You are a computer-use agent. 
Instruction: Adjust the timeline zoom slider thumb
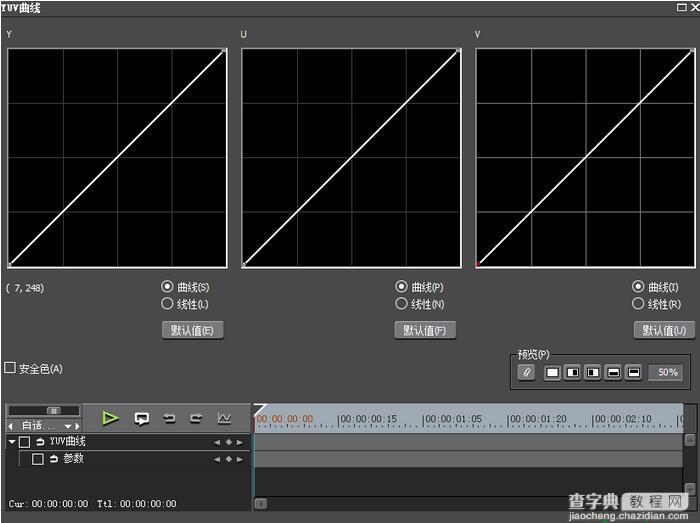pos(54,411)
